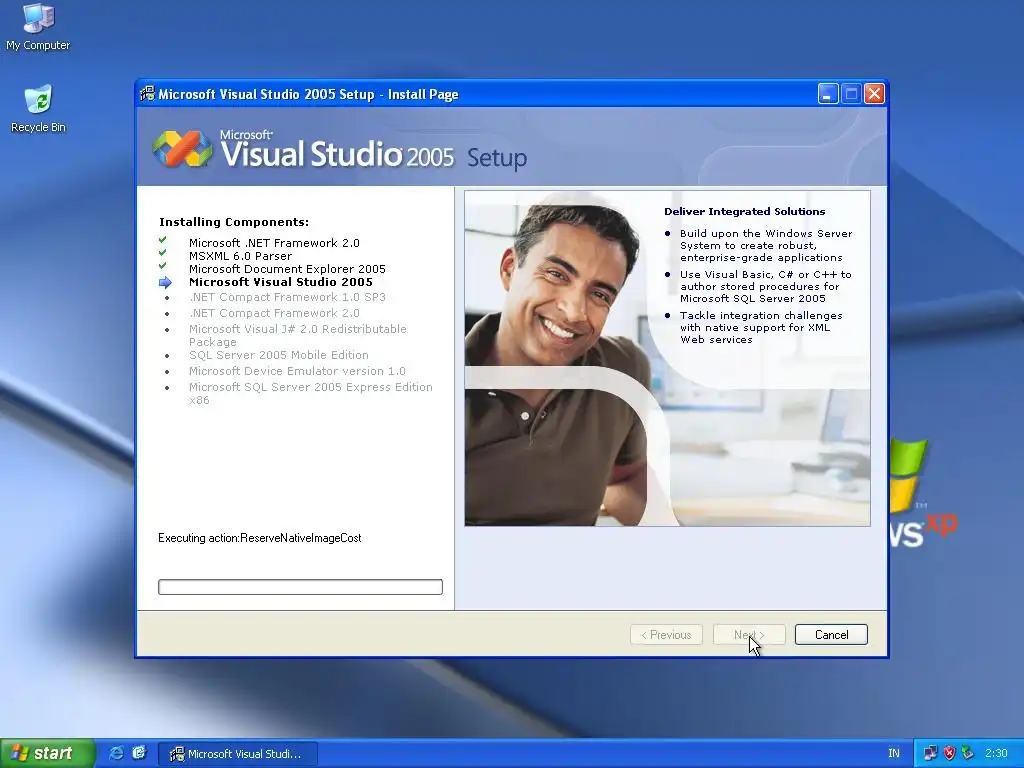Select the MSXML 6.0 Parser entry
1024x768 pixels.
point(240,256)
